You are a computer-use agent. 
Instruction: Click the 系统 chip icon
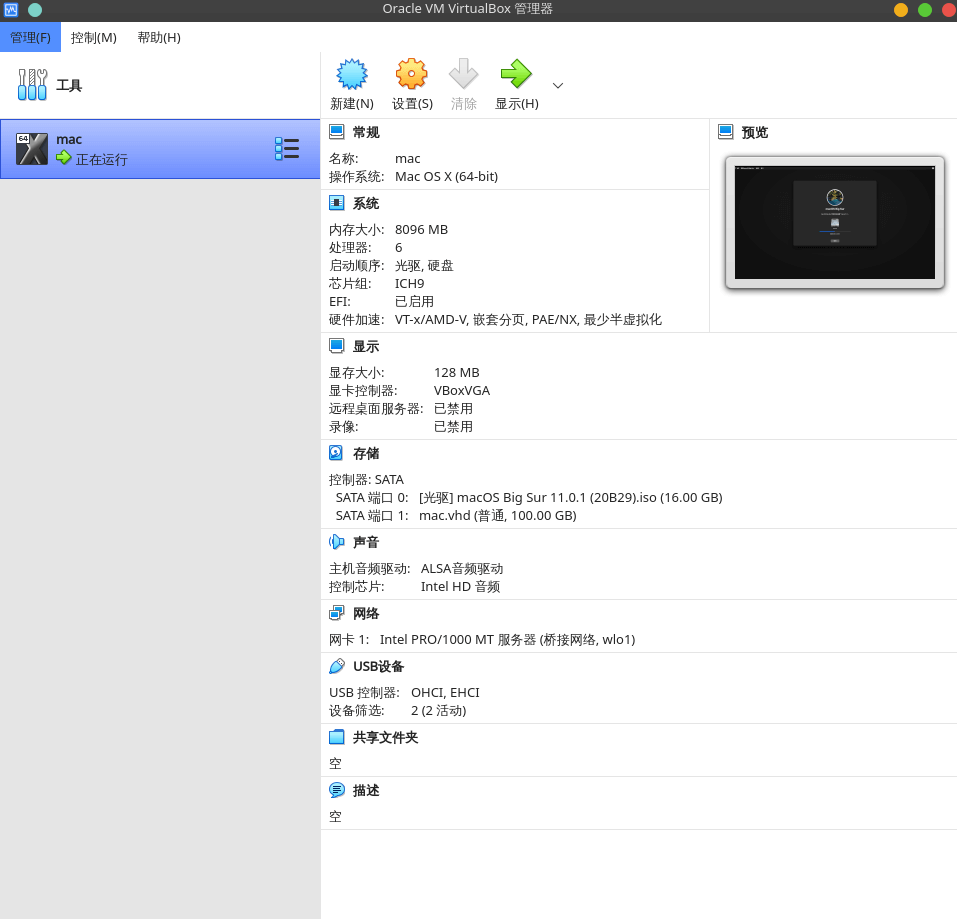point(336,203)
